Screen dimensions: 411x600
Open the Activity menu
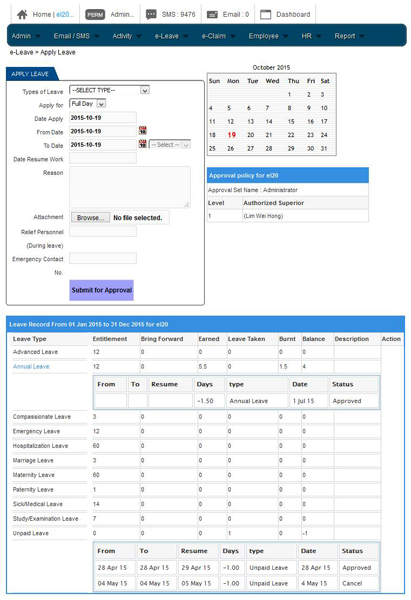point(127,36)
